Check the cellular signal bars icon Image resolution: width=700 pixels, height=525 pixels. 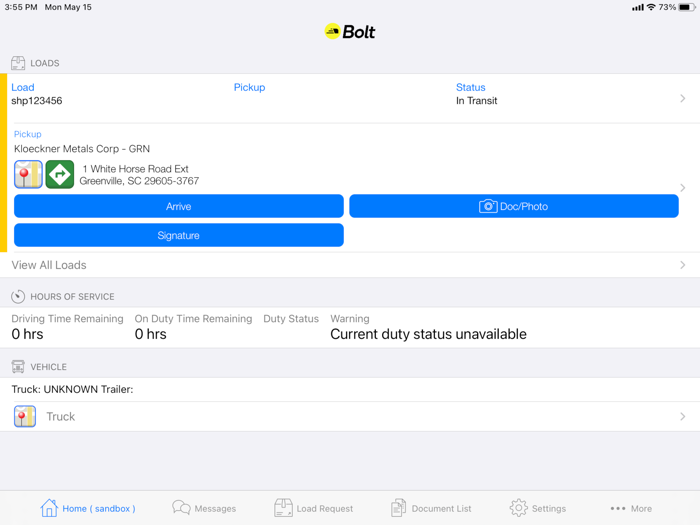click(638, 8)
